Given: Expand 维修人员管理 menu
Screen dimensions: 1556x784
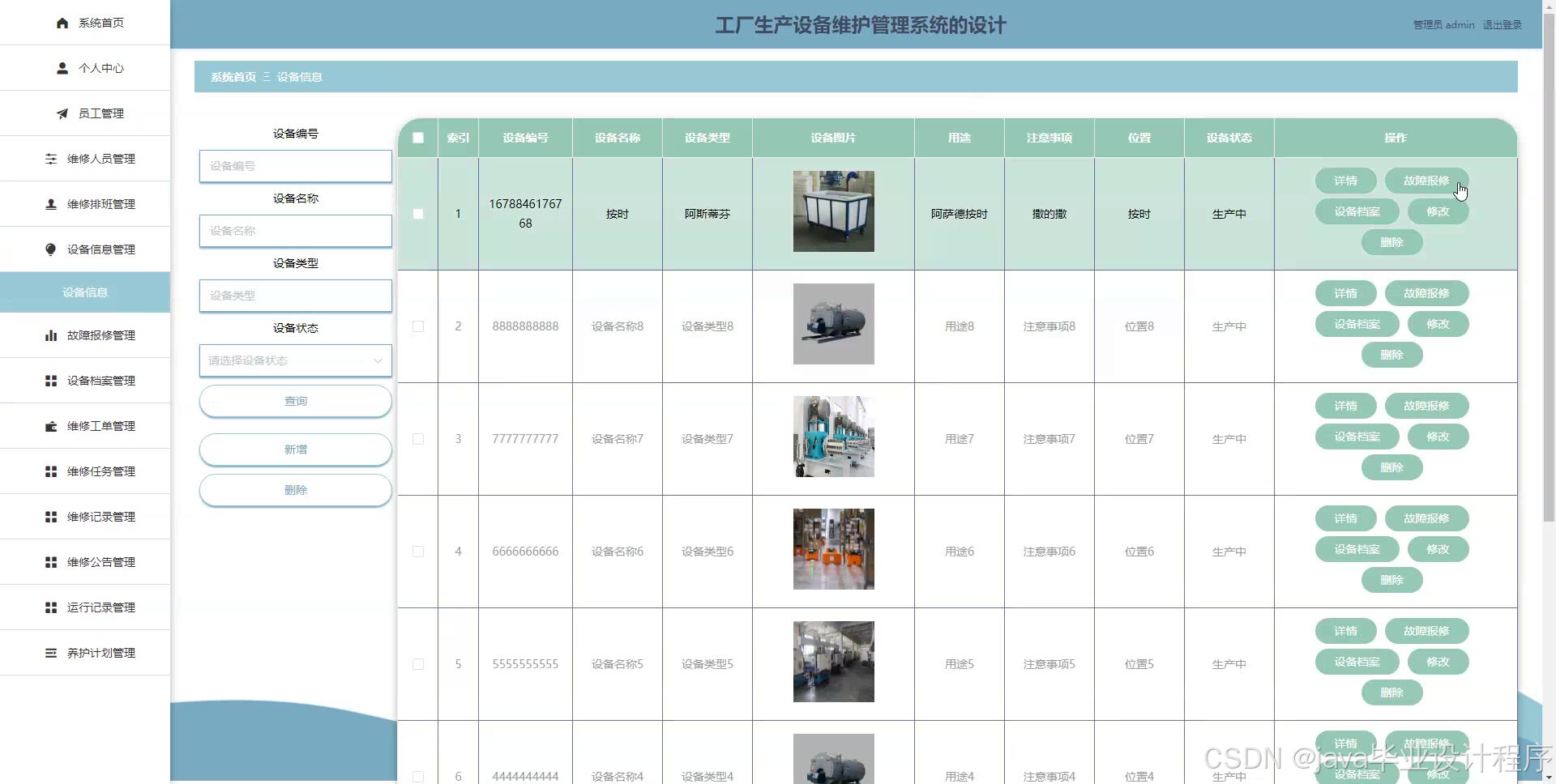Looking at the screenshot, I should tap(85, 159).
